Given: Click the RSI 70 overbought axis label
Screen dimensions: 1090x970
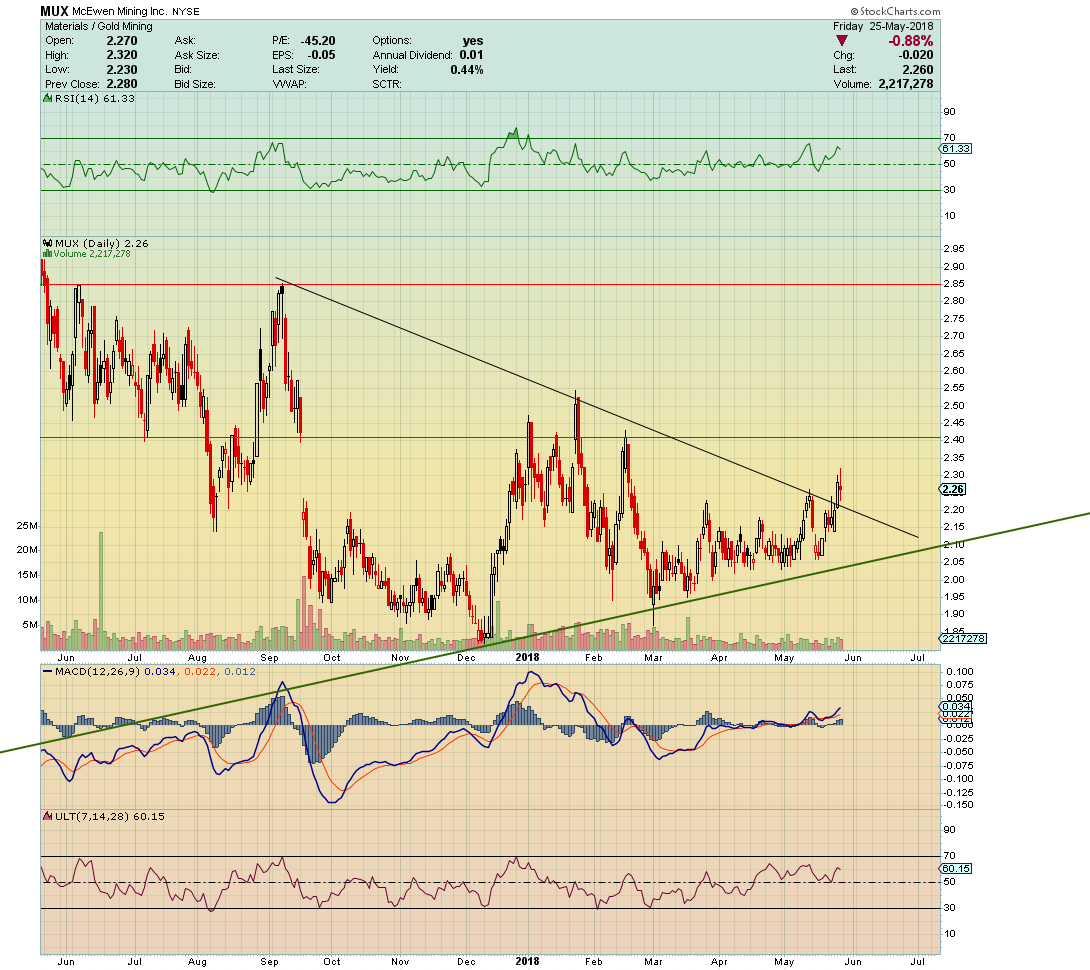Looking at the screenshot, I should click(950, 138).
